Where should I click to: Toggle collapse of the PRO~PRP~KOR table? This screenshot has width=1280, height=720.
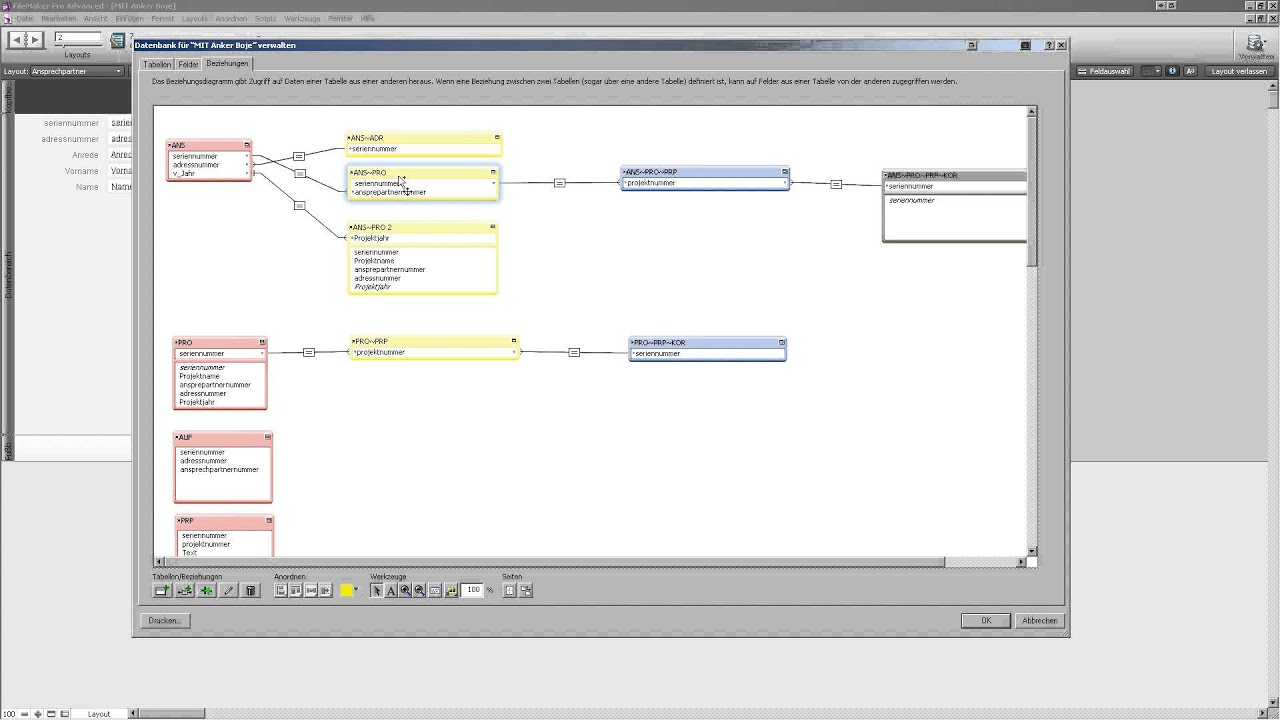pyautogui.click(x=782, y=342)
